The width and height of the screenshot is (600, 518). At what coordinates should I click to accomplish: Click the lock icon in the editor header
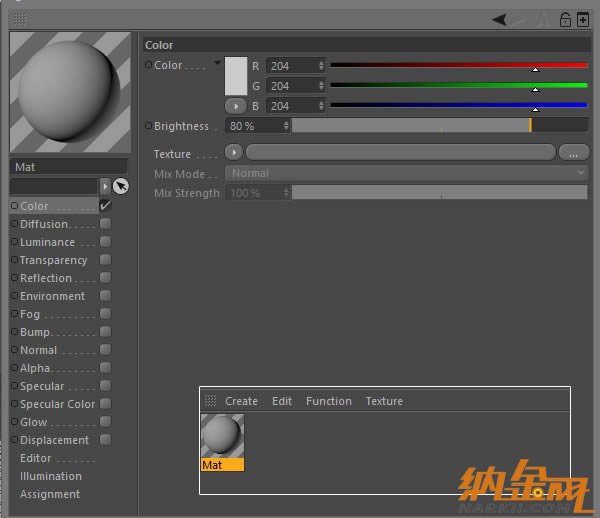coord(565,20)
